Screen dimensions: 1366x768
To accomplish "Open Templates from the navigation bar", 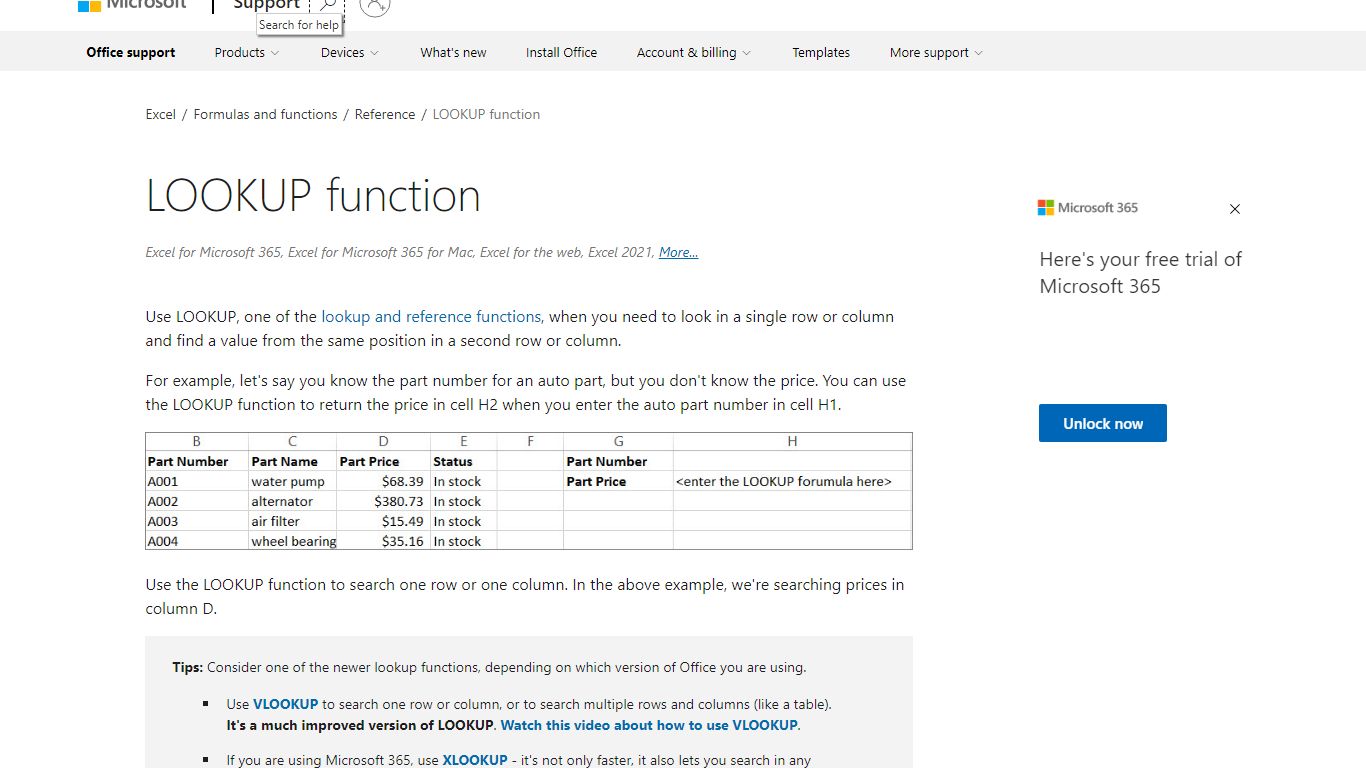I will click(x=821, y=53).
